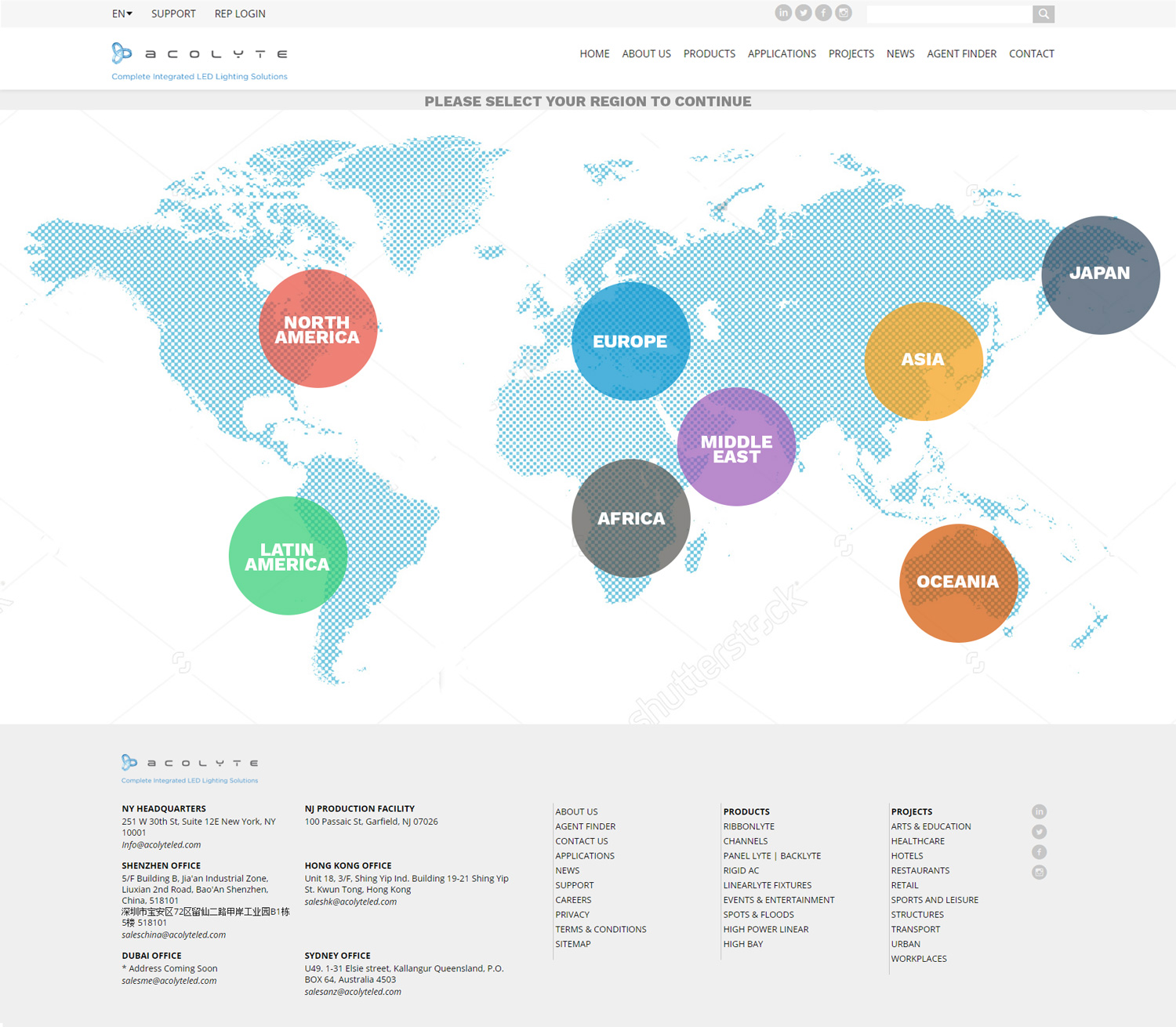Open footer WORKPLACES link
Screen dimensions: 1176x1027
click(919, 959)
